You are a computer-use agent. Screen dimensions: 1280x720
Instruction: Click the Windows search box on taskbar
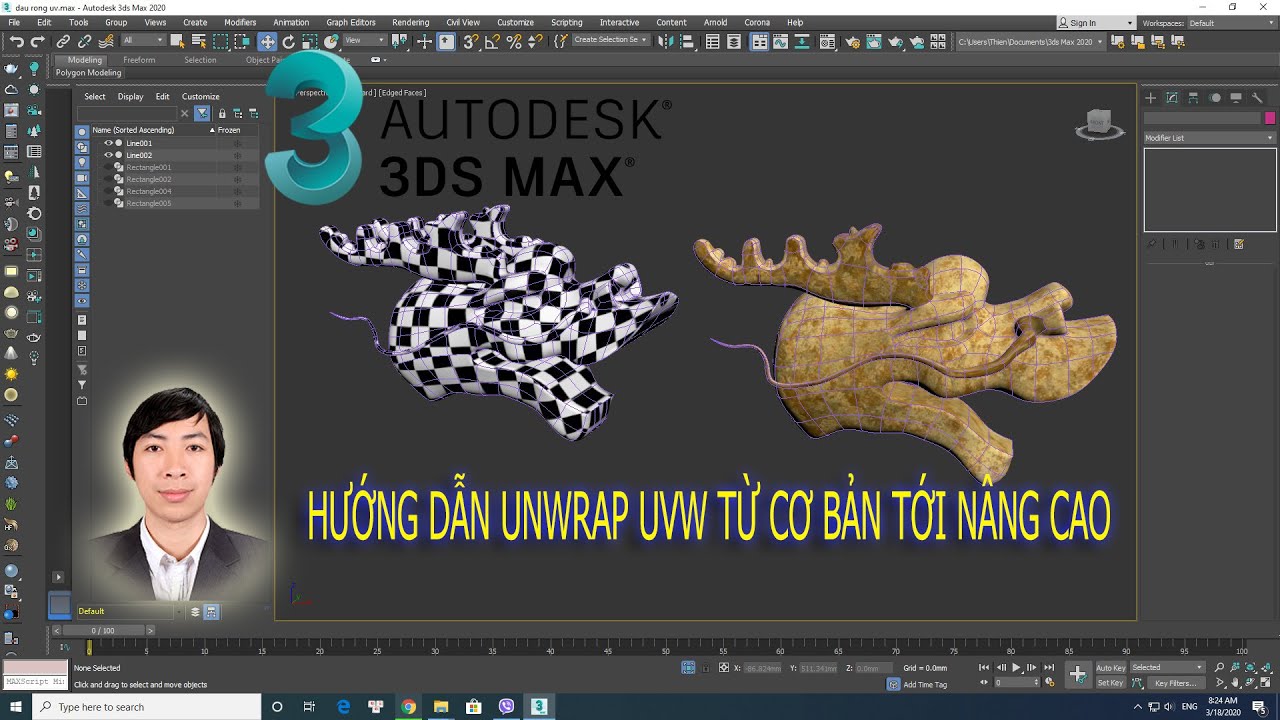[x=146, y=707]
